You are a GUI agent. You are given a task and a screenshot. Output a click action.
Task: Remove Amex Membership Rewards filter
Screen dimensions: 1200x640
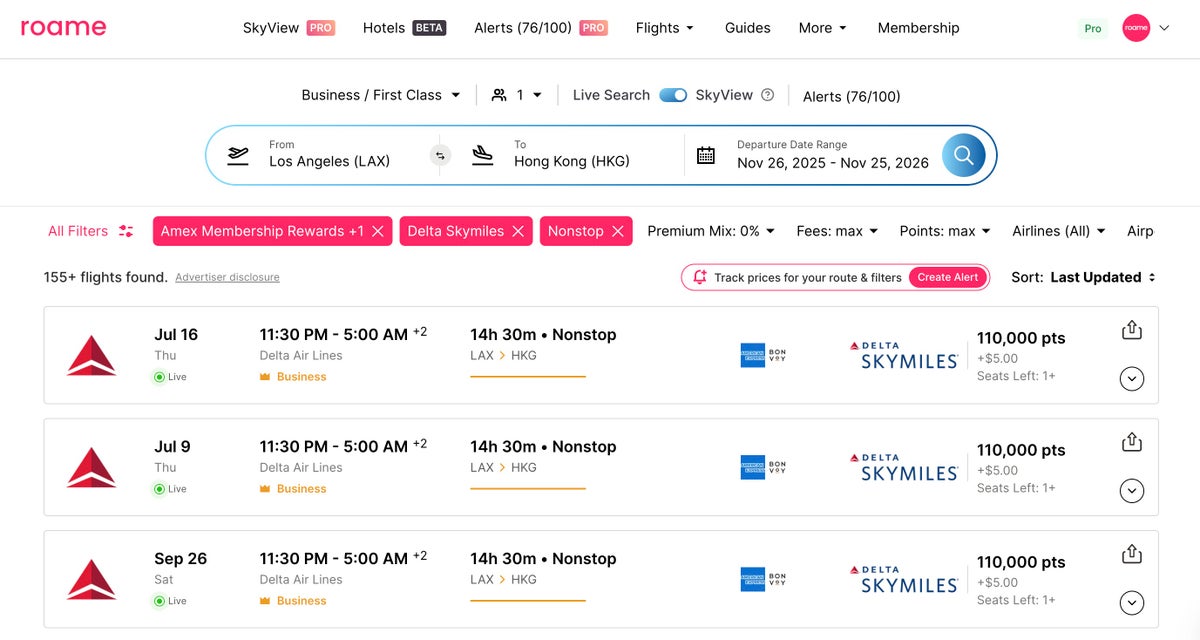tap(378, 231)
